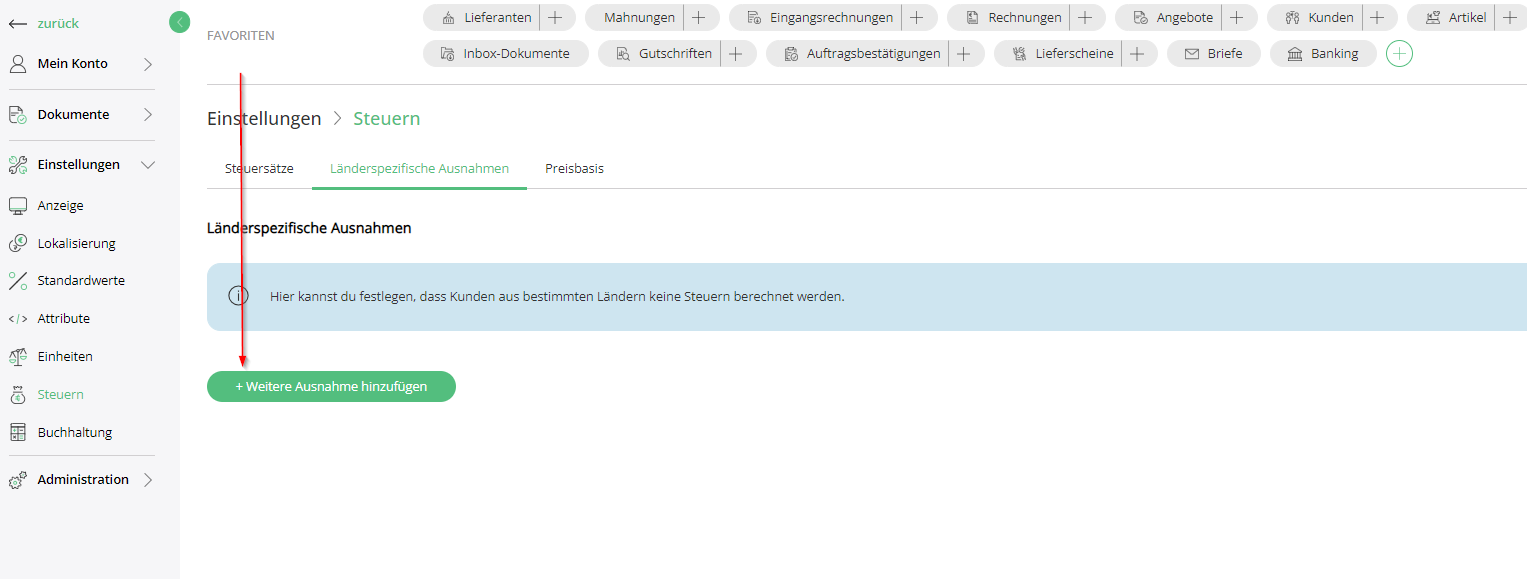
Task: Add a new favorite with green plus circle
Action: click(x=1400, y=54)
